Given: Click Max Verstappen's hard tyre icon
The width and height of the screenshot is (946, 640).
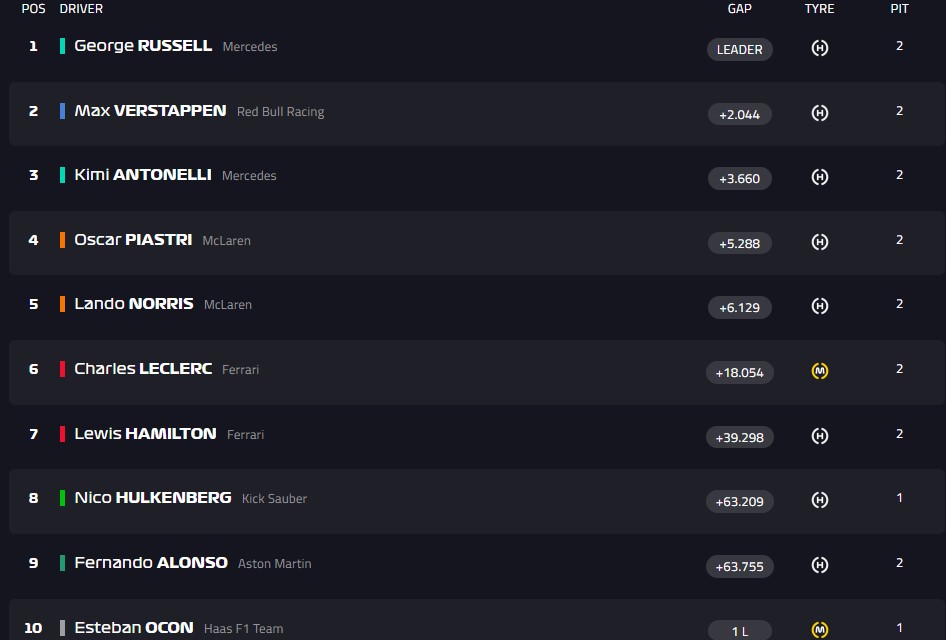Looking at the screenshot, I should 819,113.
